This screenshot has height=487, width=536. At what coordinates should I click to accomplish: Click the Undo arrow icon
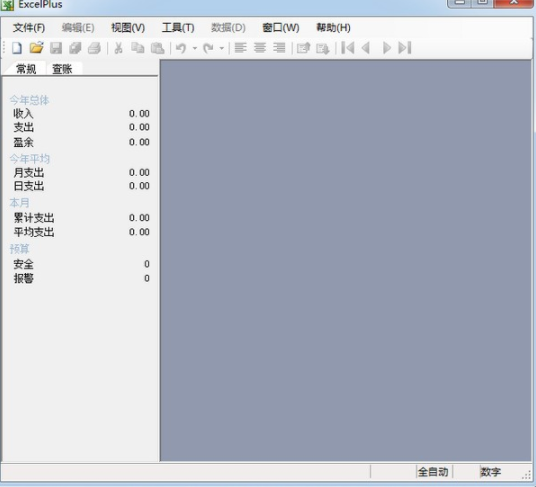(x=181, y=48)
